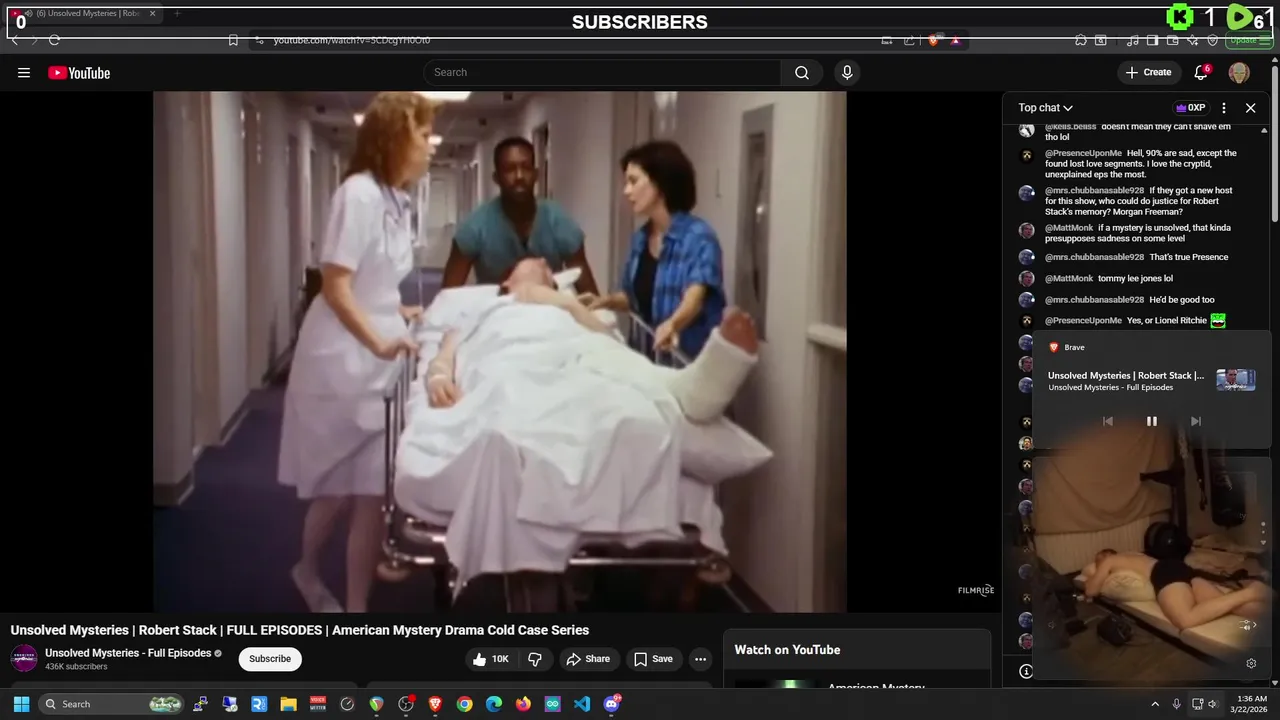Skip to previous track in the media flyout
The image size is (1280, 720).
[x=1107, y=421]
